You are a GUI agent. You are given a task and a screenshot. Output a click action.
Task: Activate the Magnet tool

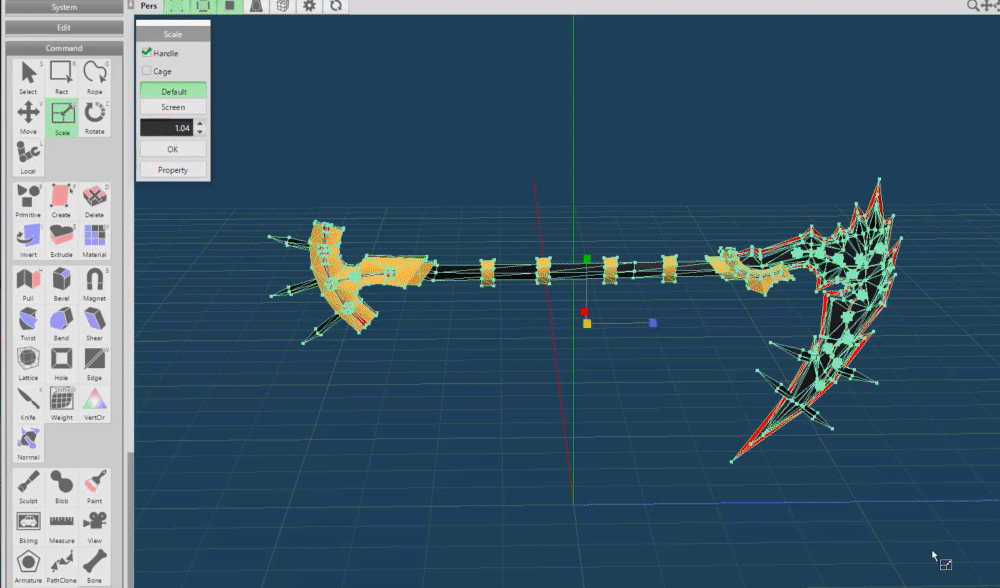tap(94, 284)
